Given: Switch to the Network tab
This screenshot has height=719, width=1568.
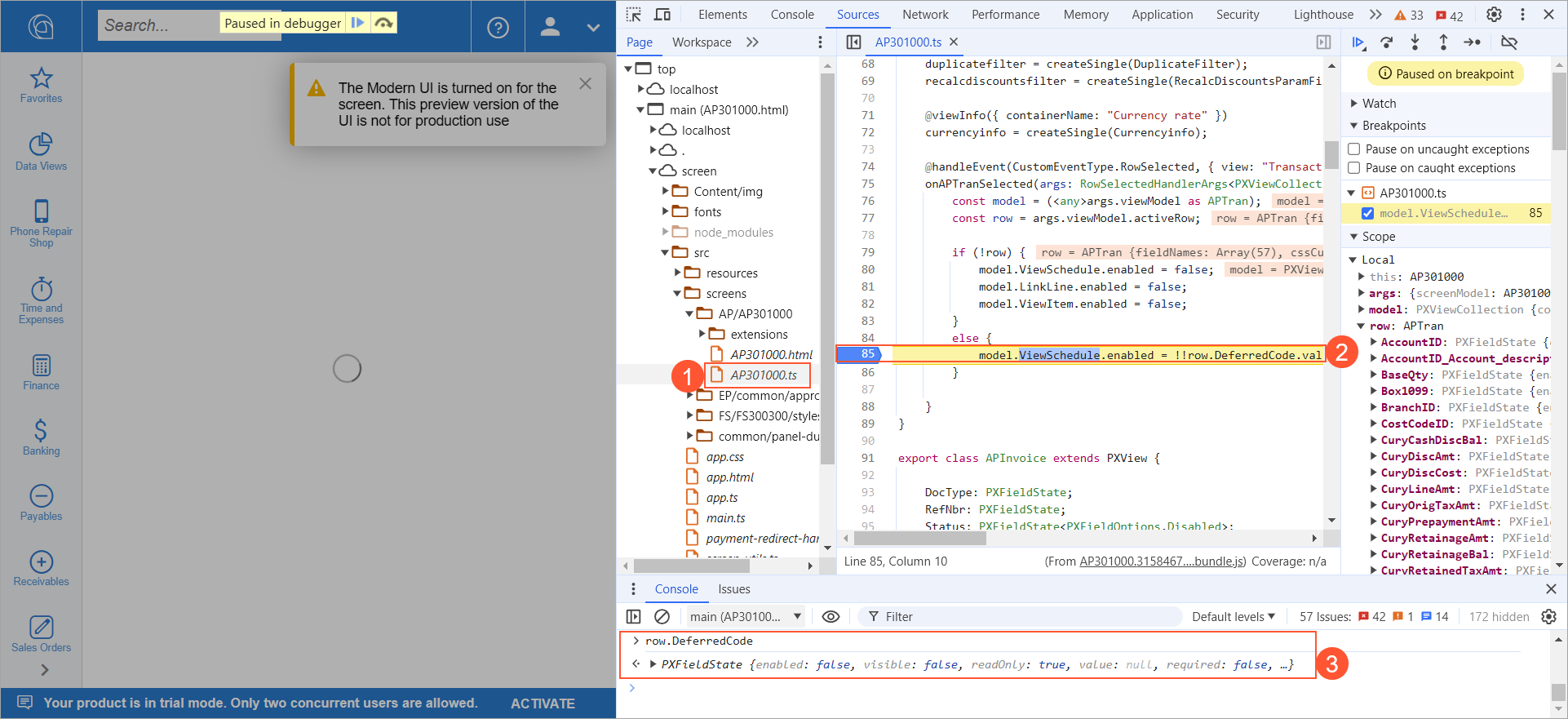Looking at the screenshot, I should click(x=925, y=15).
